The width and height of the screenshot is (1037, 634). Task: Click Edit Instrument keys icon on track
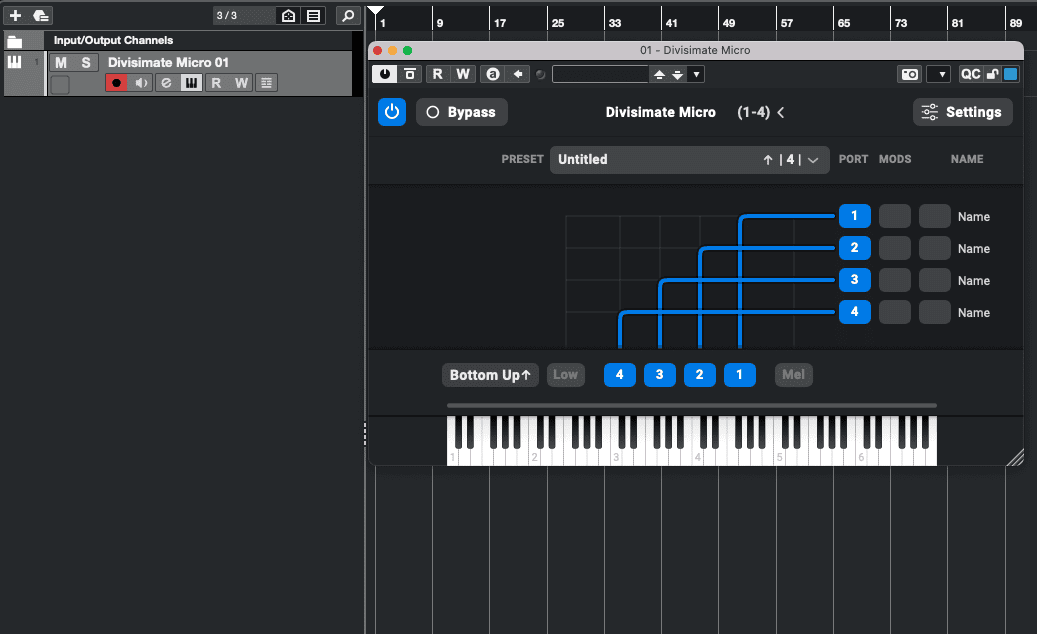click(x=191, y=83)
